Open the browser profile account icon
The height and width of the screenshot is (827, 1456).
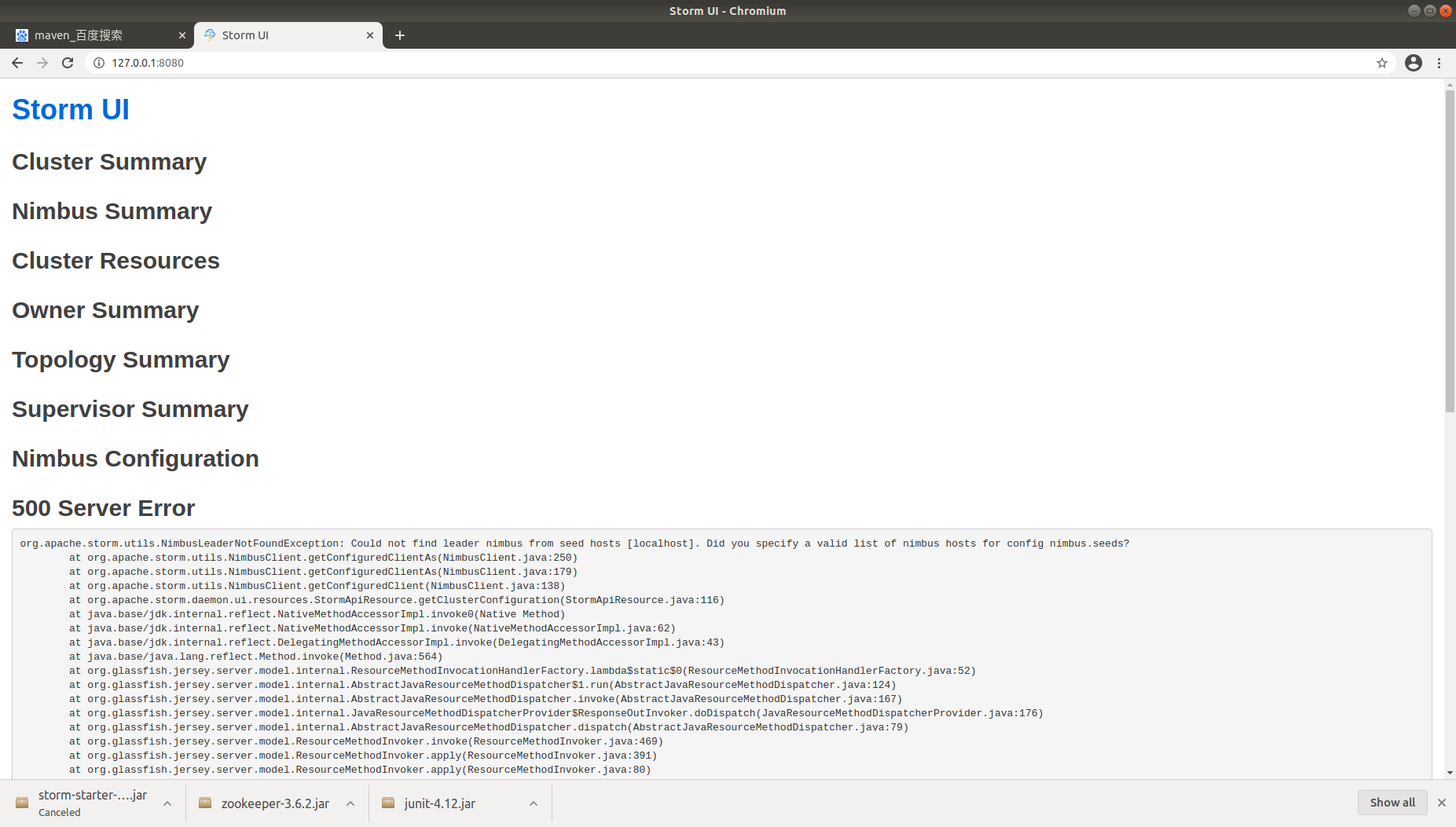pos(1413,63)
